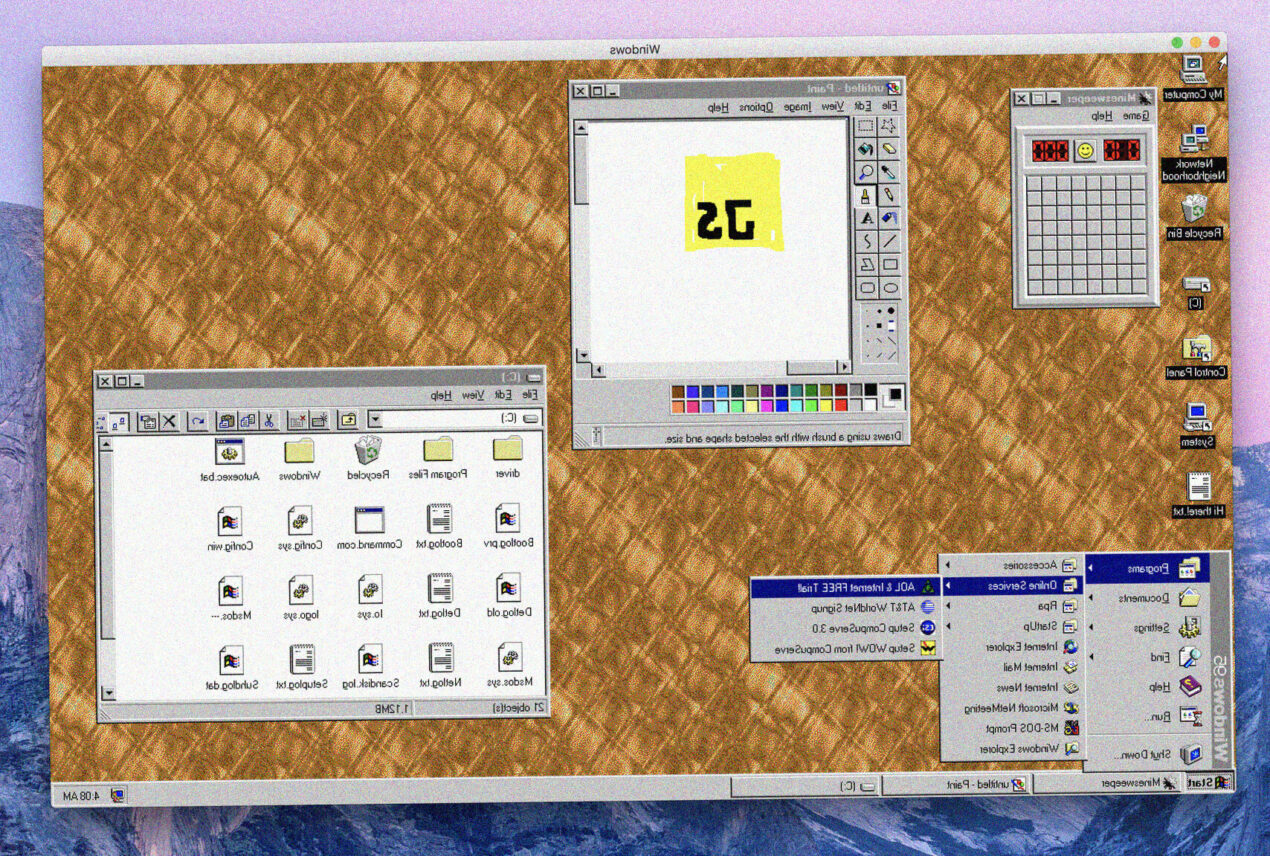
Task: Select the Pencil tool in Paint
Action: click(889, 195)
